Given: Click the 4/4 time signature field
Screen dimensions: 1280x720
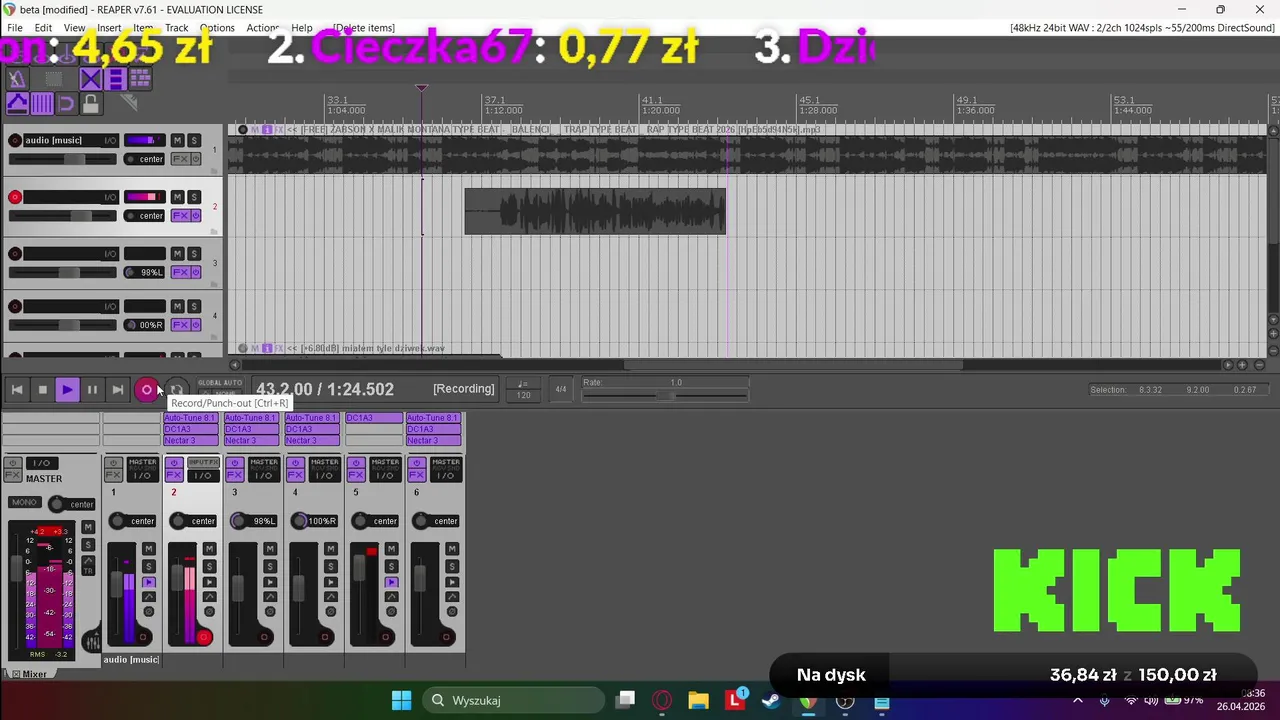Looking at the screenshot, I should click(561, 389).
